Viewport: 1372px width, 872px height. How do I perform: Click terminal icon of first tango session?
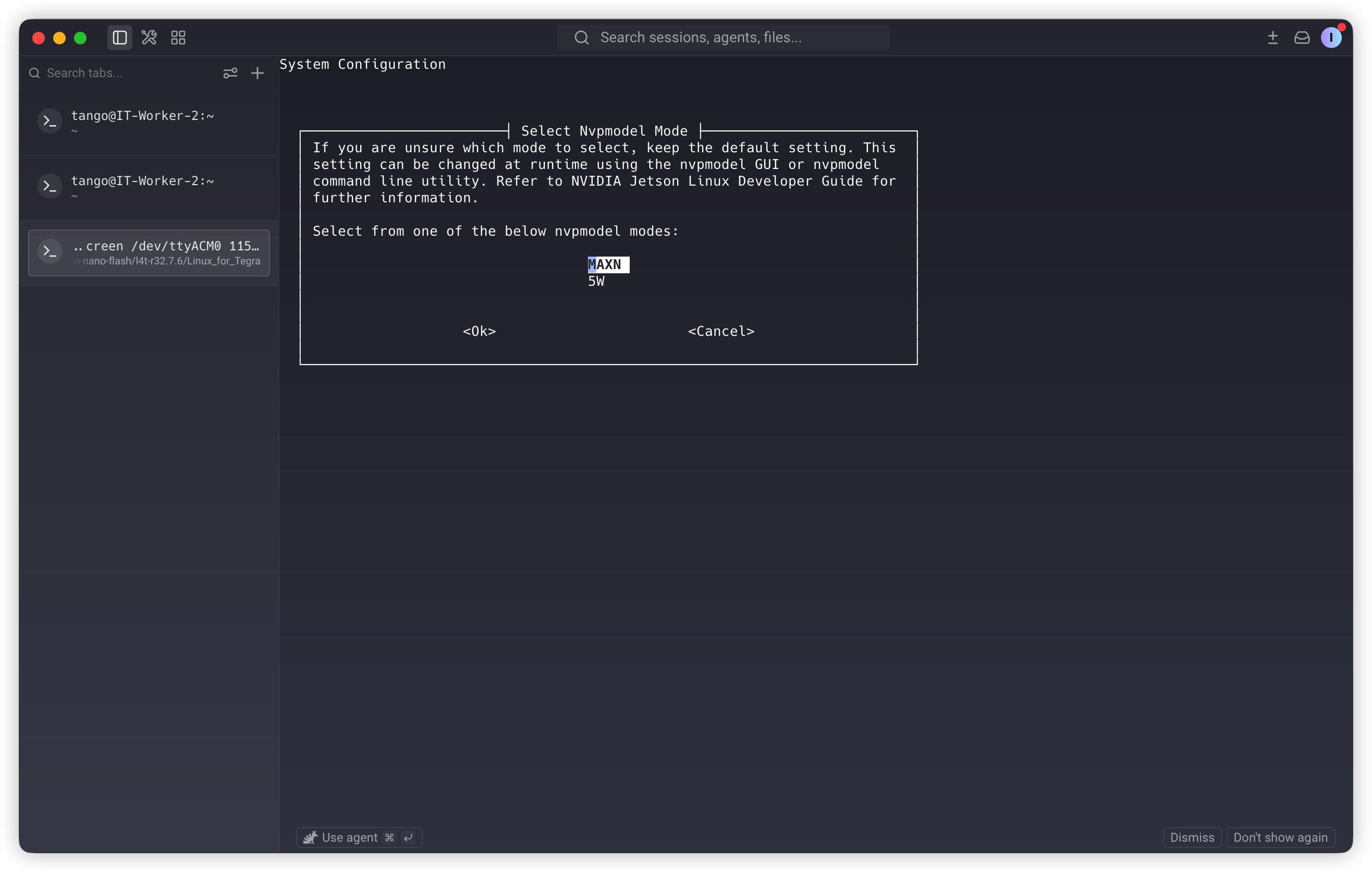tap(50, 121)
